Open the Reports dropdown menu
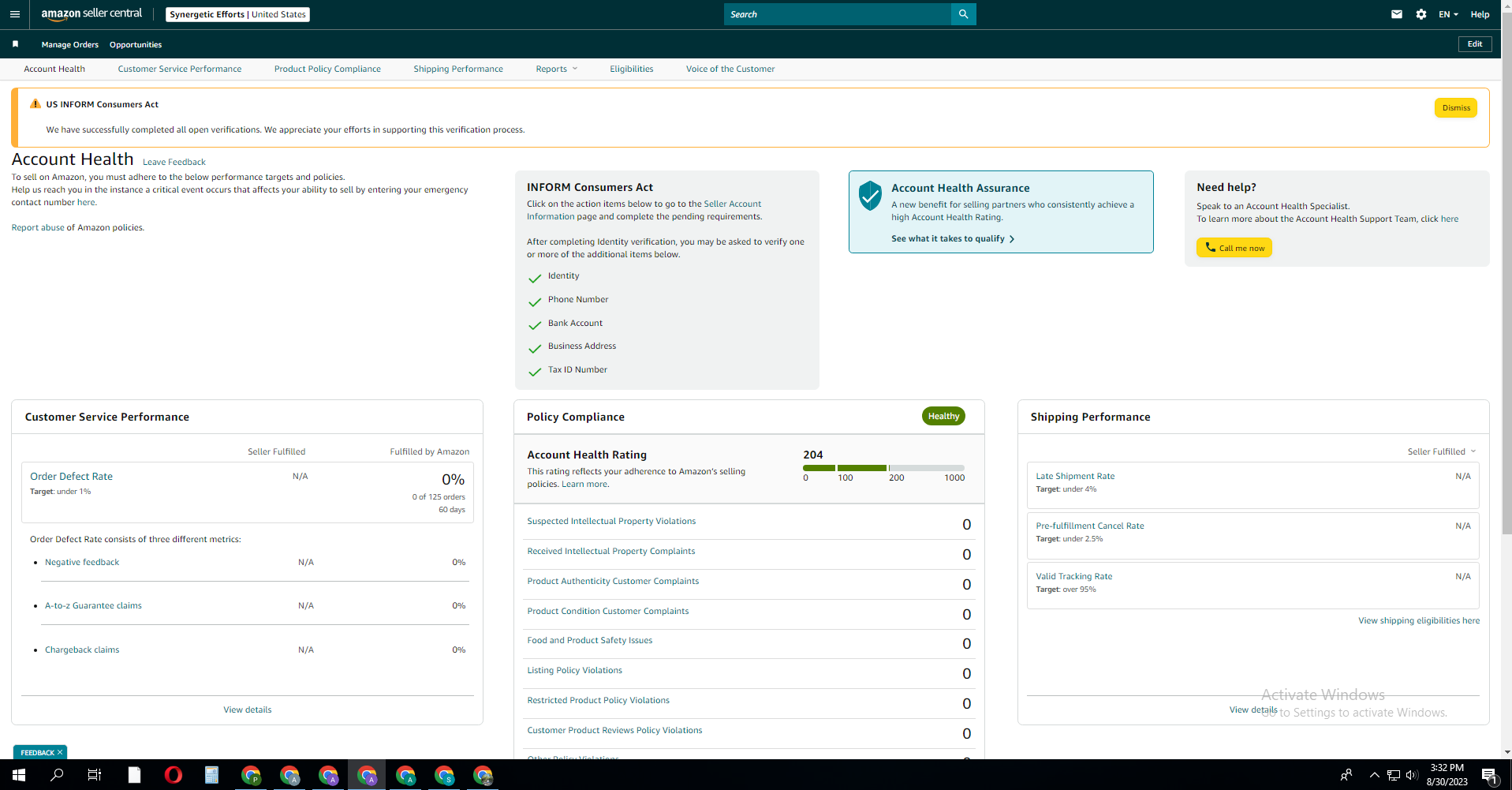 click(x=557, y=69)
